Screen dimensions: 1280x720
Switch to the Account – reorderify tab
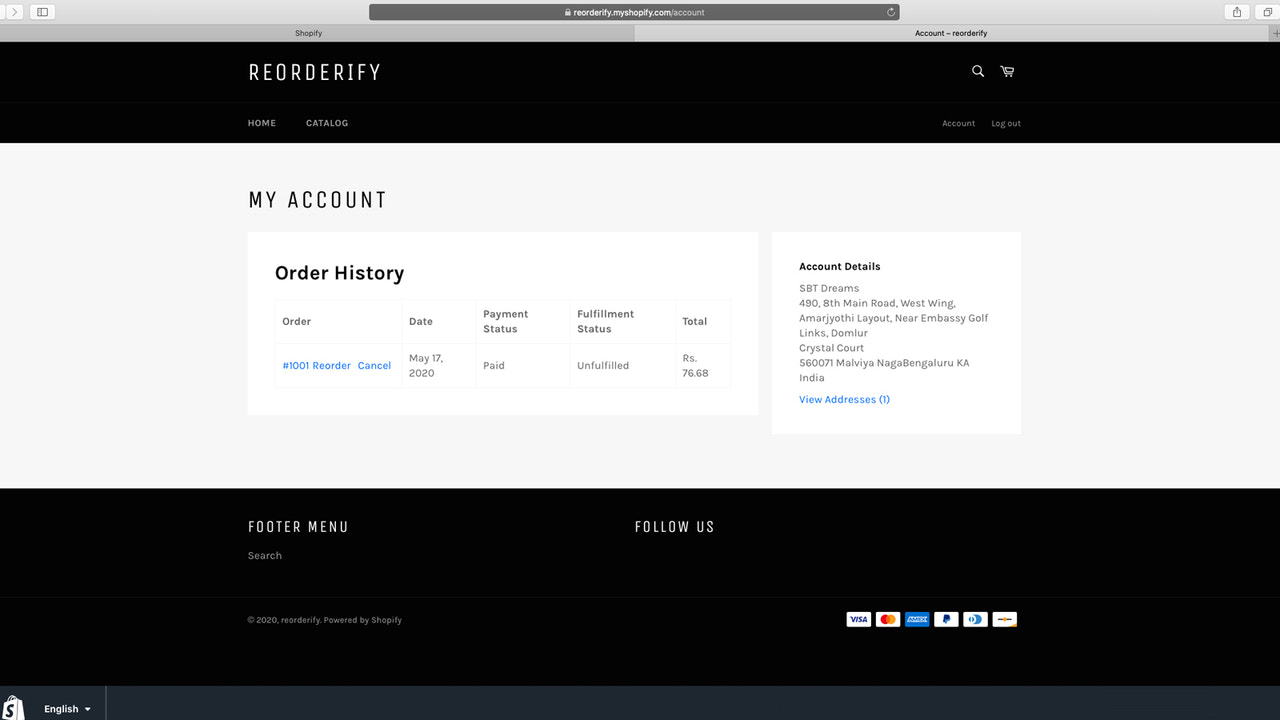(x=951, y=32)
